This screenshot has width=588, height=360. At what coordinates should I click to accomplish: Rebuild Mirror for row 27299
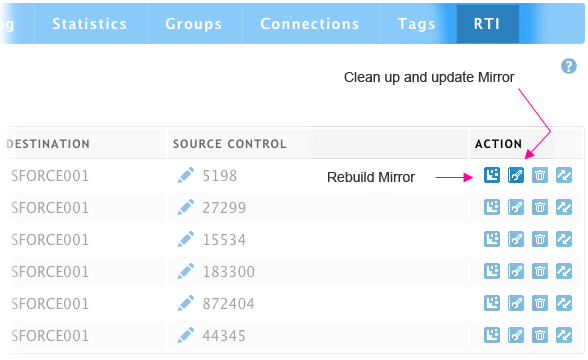(x=492, y=207)
